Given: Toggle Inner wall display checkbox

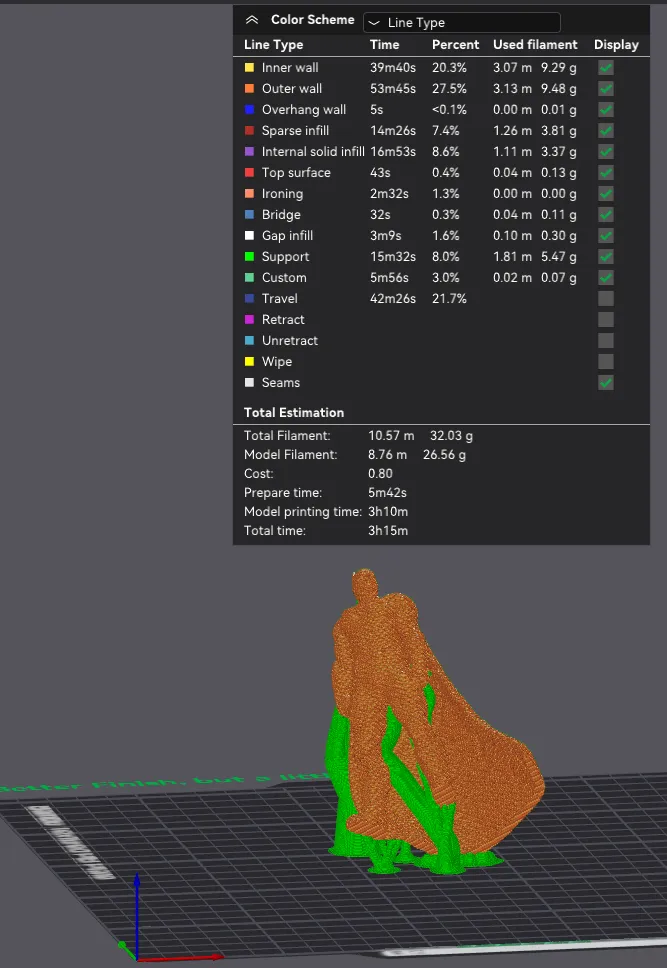Looking at the screenshot, I should point(606,68).
